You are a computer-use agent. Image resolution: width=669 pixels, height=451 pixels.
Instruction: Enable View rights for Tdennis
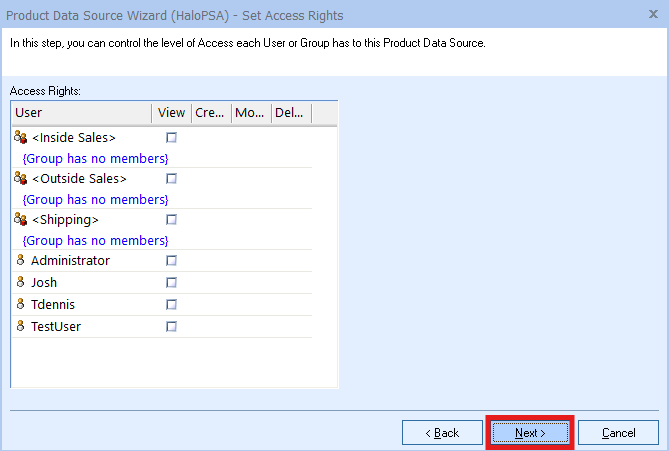point(171,305)
